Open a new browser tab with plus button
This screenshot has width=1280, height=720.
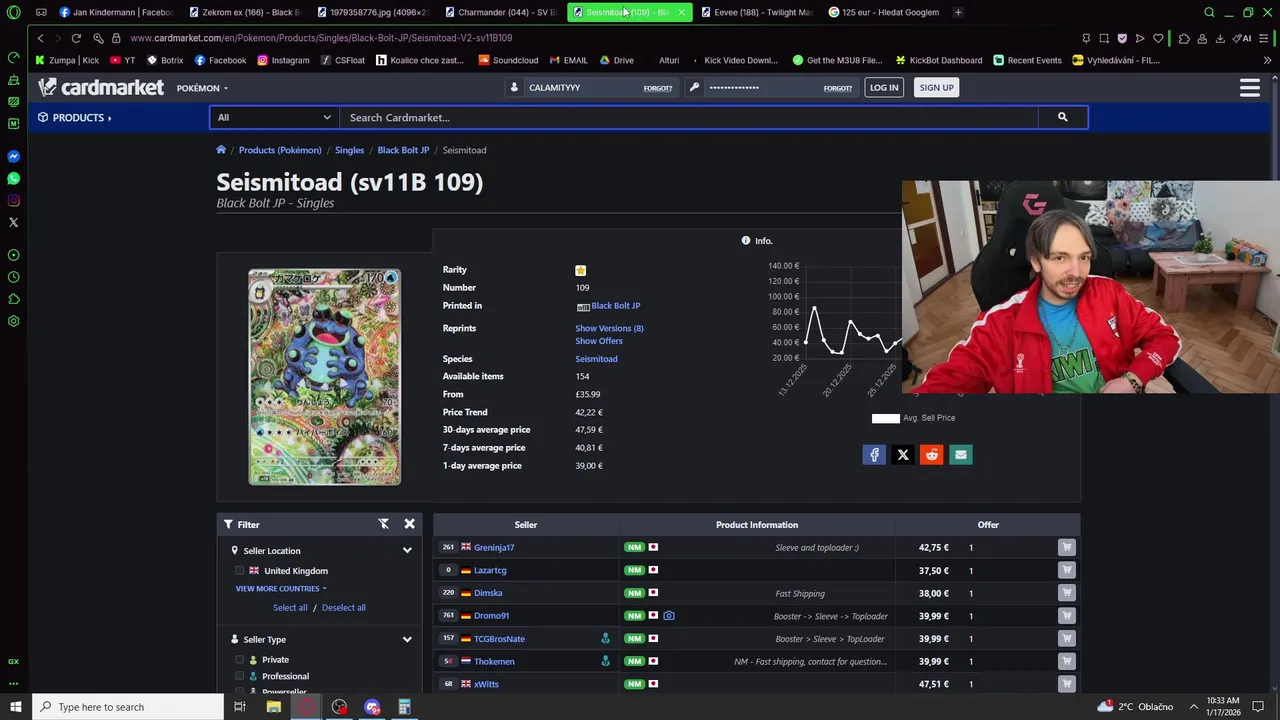point(958,12)
